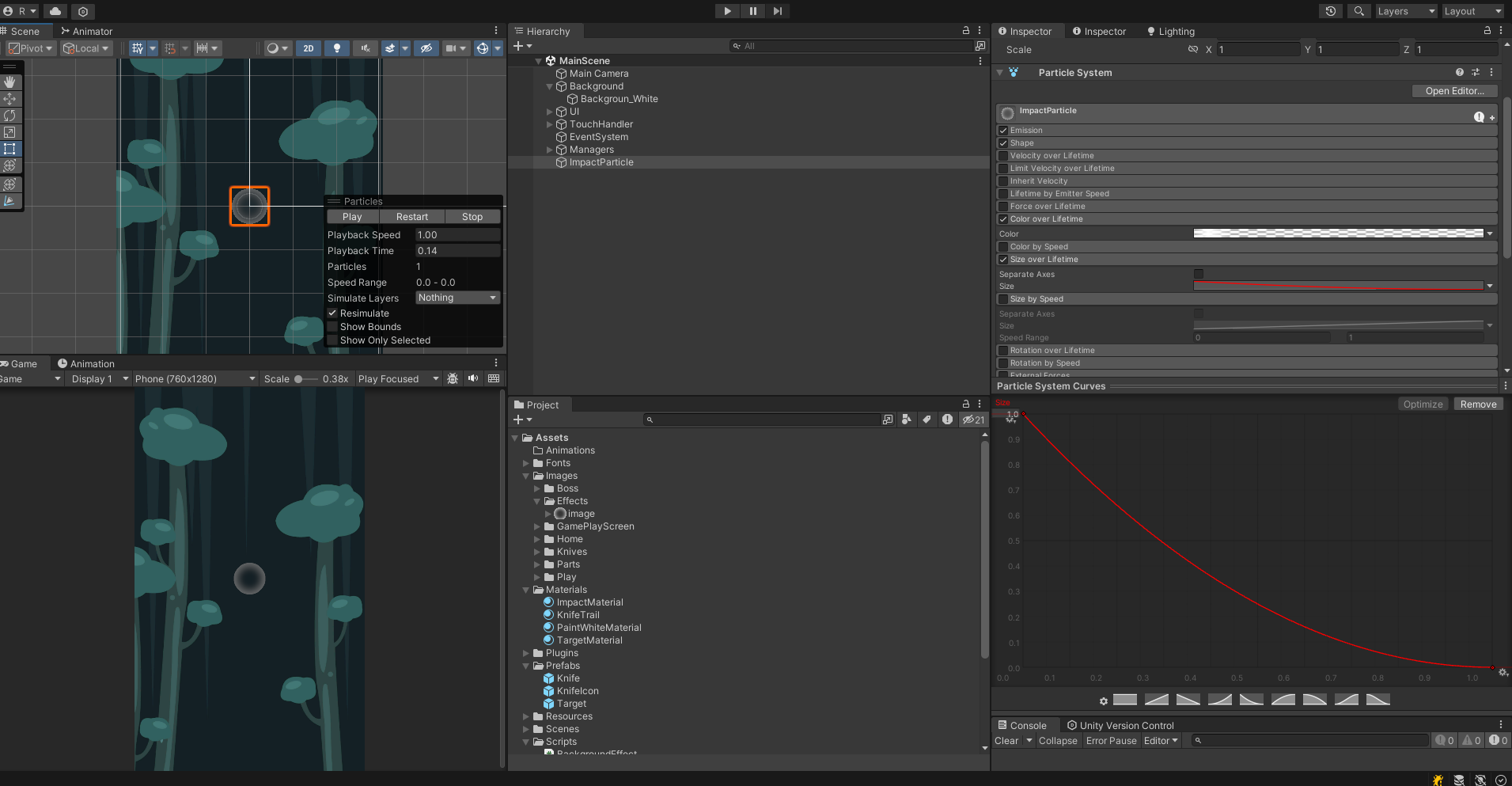The image size is (1512, 786).
Task: Check Show Only Selected in Particles overlay
Action: click(x=333, y=340)
